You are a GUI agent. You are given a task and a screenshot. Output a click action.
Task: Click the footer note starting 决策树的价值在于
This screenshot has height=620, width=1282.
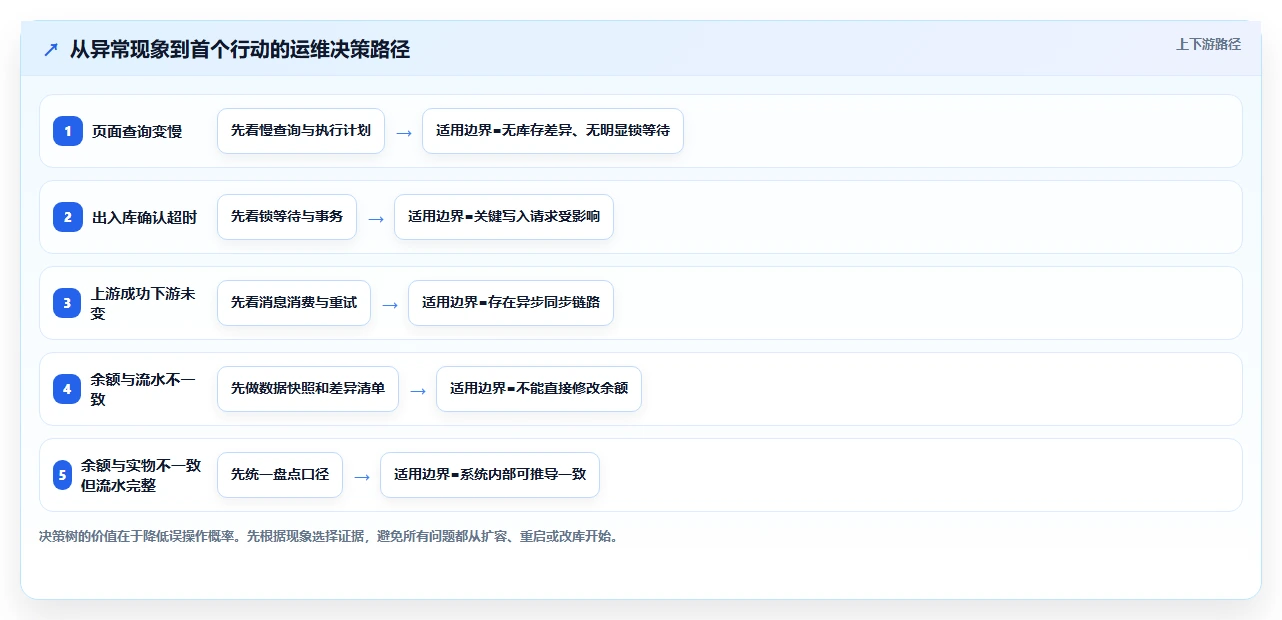[330, 536]
